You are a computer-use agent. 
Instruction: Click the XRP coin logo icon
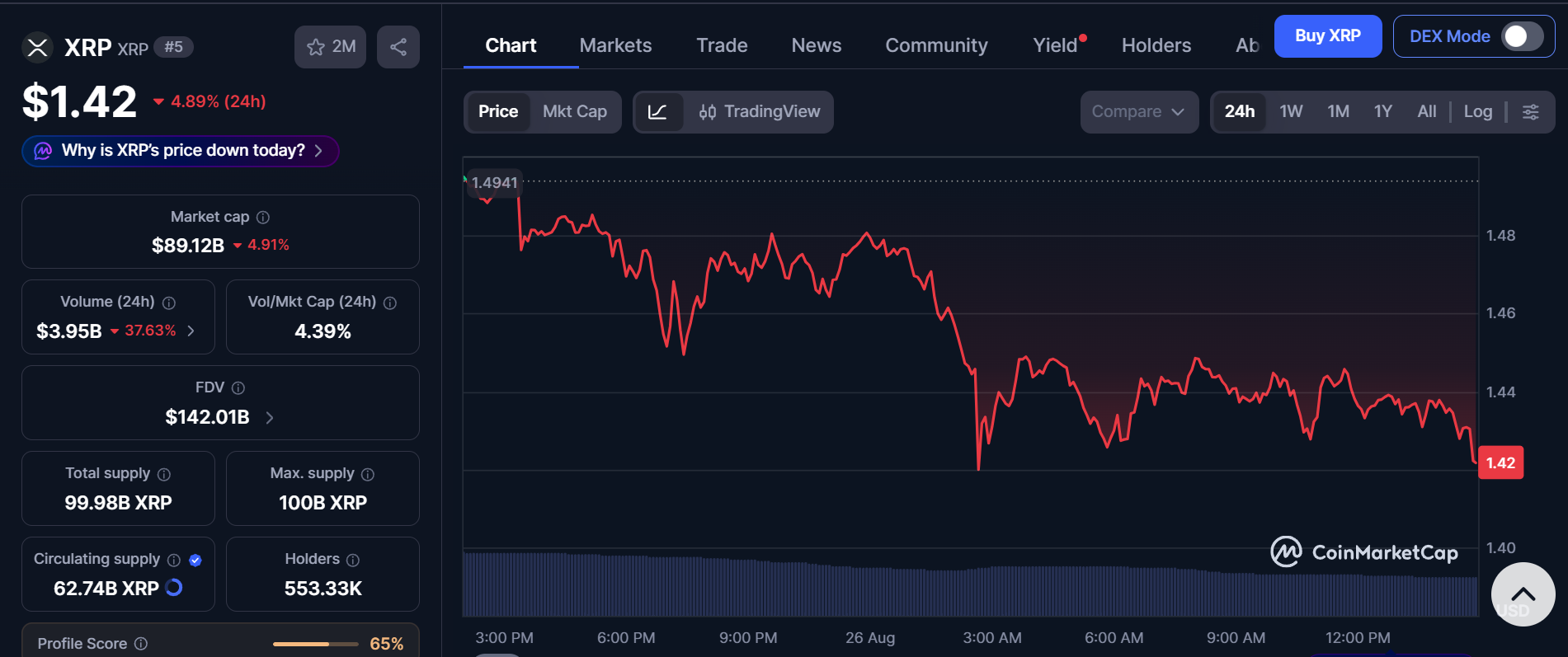37,47
